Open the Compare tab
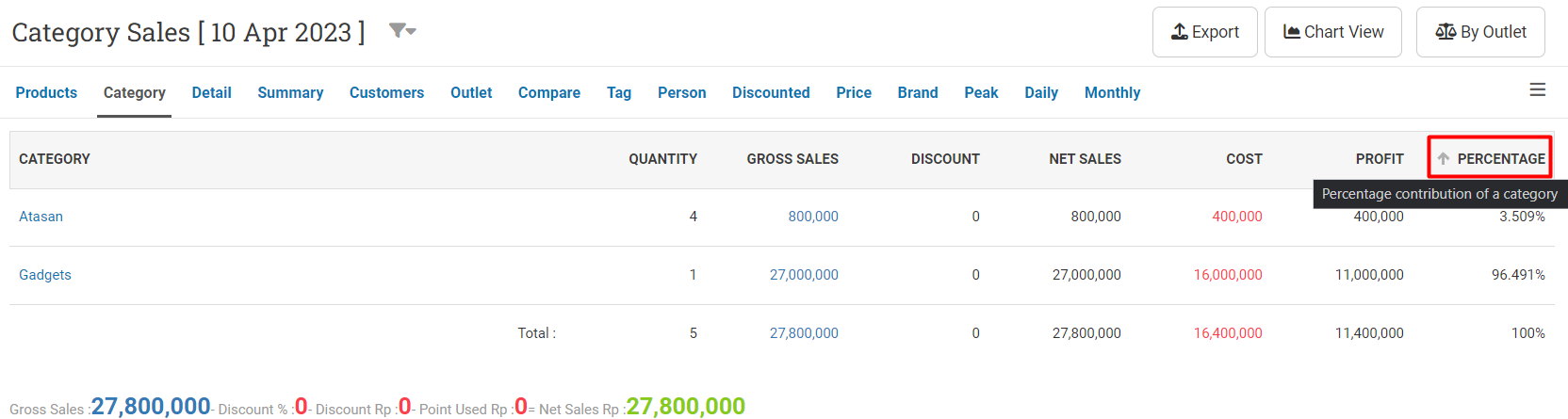Viewport: 1568px width, 419px height. click(x=548, y=92)
